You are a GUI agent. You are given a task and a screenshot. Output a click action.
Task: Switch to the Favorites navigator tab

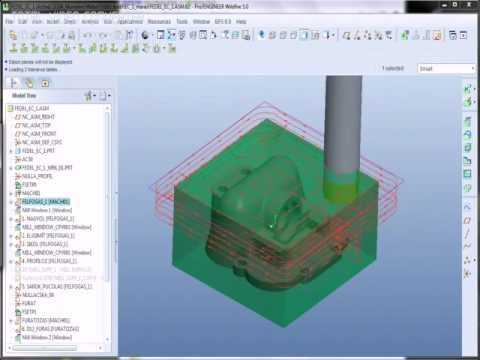pyautogui.click(x=45, y=83)
